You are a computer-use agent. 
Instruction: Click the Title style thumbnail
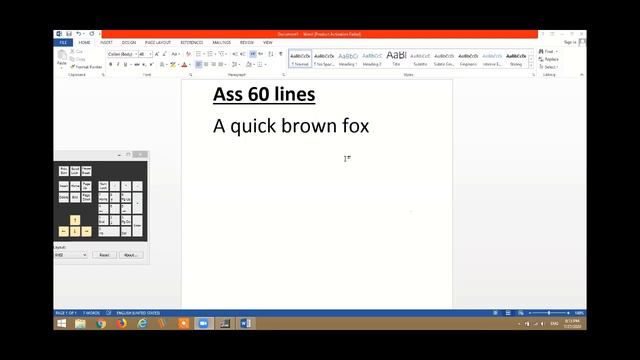click(396, 59)
